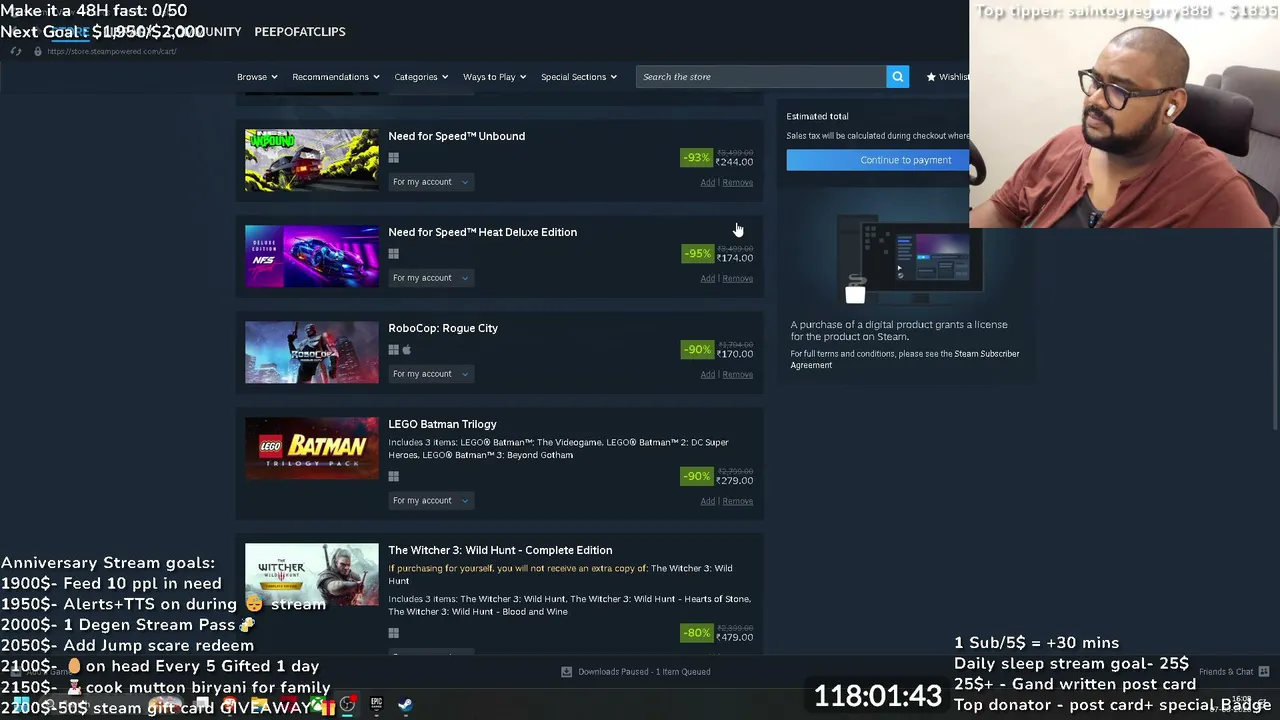The height and width of the screenshot is (720, 1280).
Task: Click the RoboCop: Rogue City cover image
Action: pos(312,352)
